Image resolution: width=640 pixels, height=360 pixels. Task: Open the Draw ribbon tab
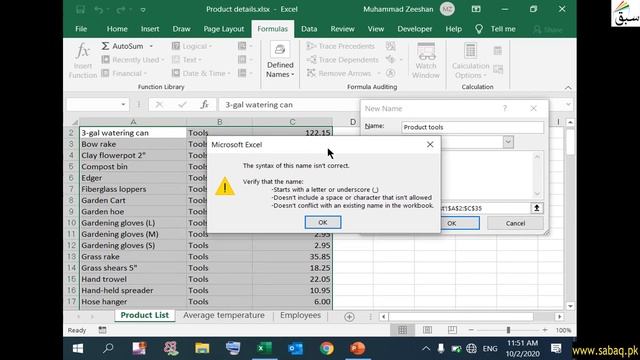click(181, 29)
